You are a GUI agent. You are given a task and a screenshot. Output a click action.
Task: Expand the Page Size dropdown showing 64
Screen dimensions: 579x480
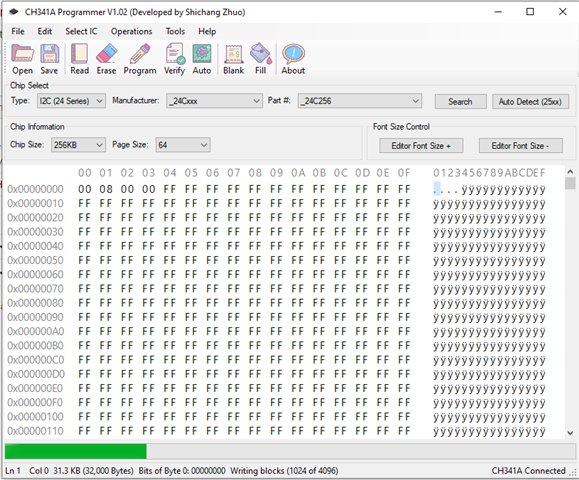[183, 145]
